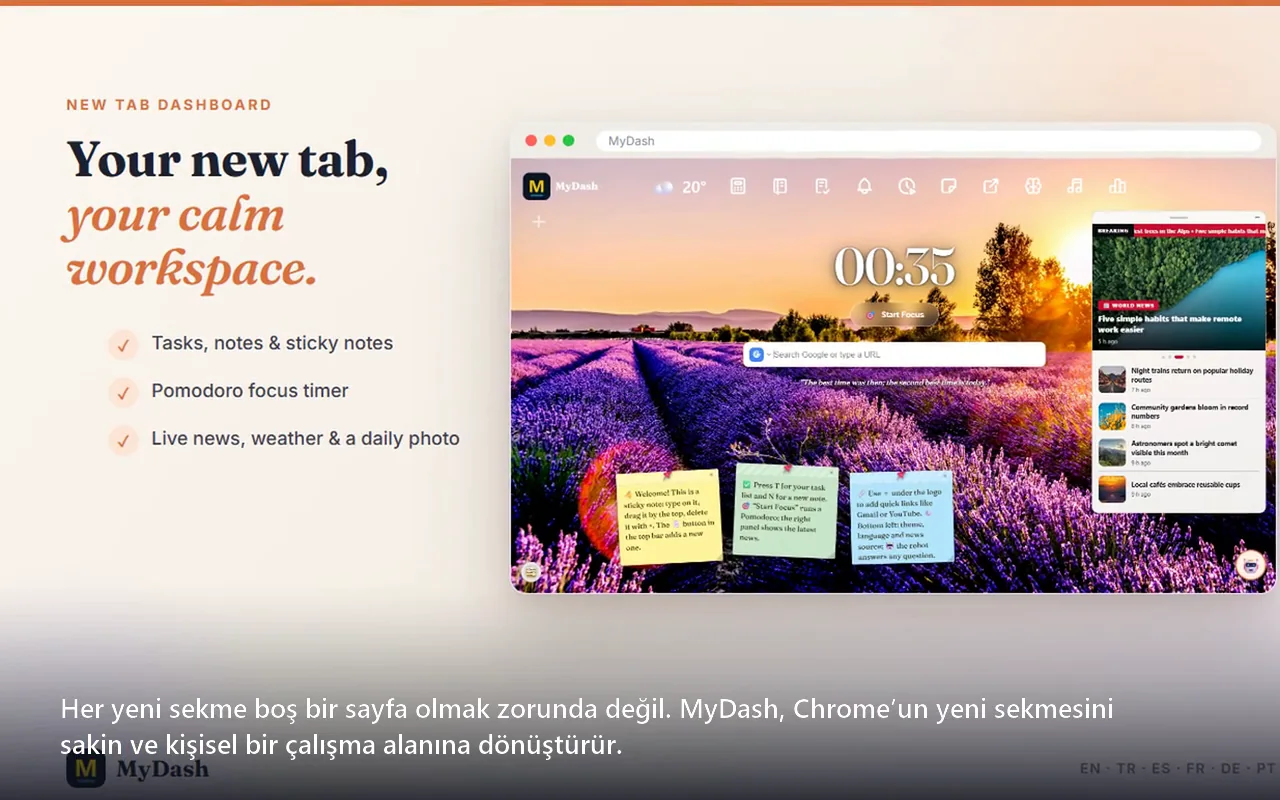The width and height of the screenshot is (1280, 800).
Task: Open the reminders bell icon
Action: [864, 186]
